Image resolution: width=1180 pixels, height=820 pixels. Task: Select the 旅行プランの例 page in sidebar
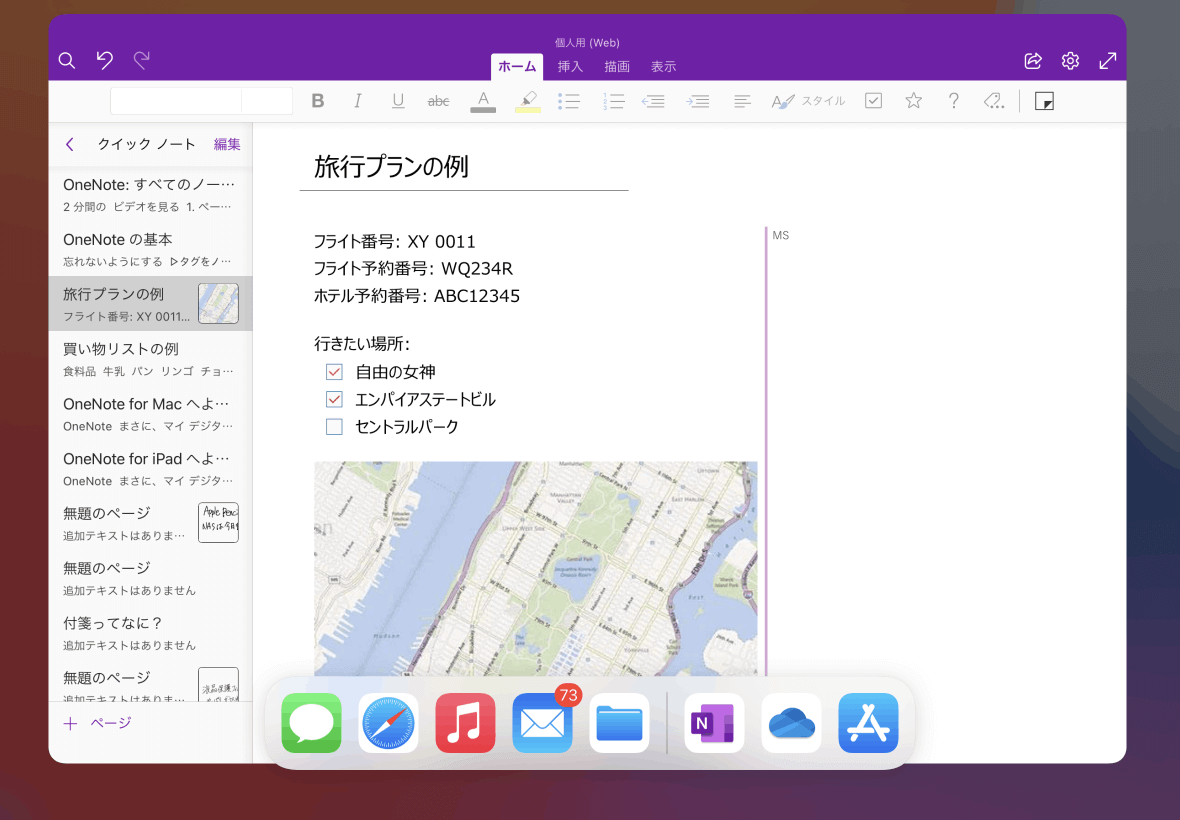pos(151,304)
